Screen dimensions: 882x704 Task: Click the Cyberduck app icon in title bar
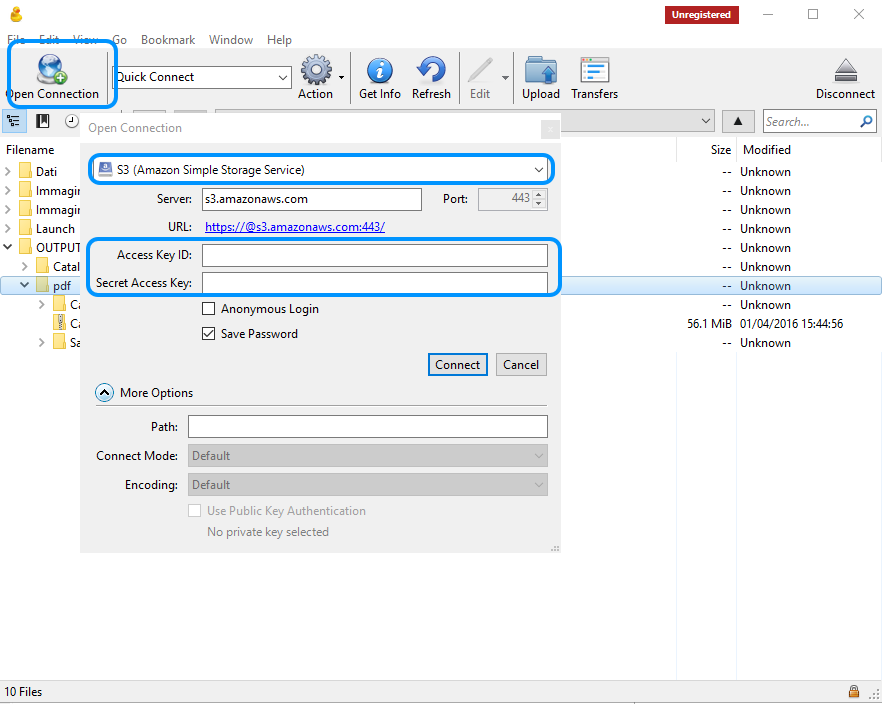[16, 14]
